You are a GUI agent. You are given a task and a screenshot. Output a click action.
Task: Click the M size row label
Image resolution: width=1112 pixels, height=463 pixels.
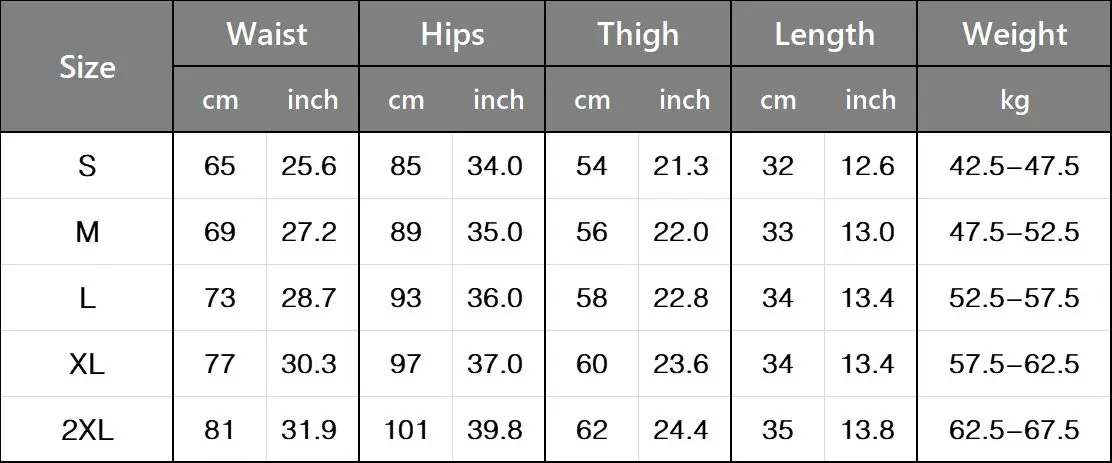(87, 232)
